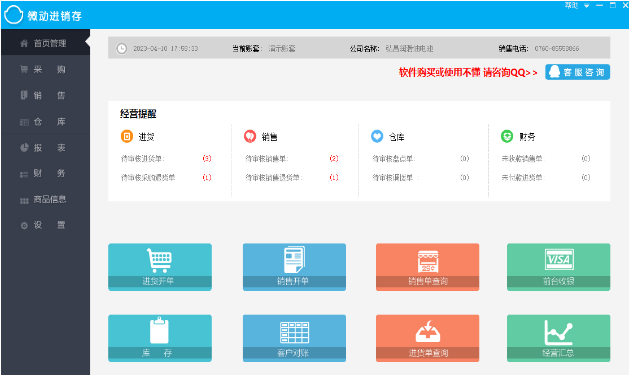Open the 经营汇总 line chart tile
This screenshot has height=375, width=629.
point(558,338)
